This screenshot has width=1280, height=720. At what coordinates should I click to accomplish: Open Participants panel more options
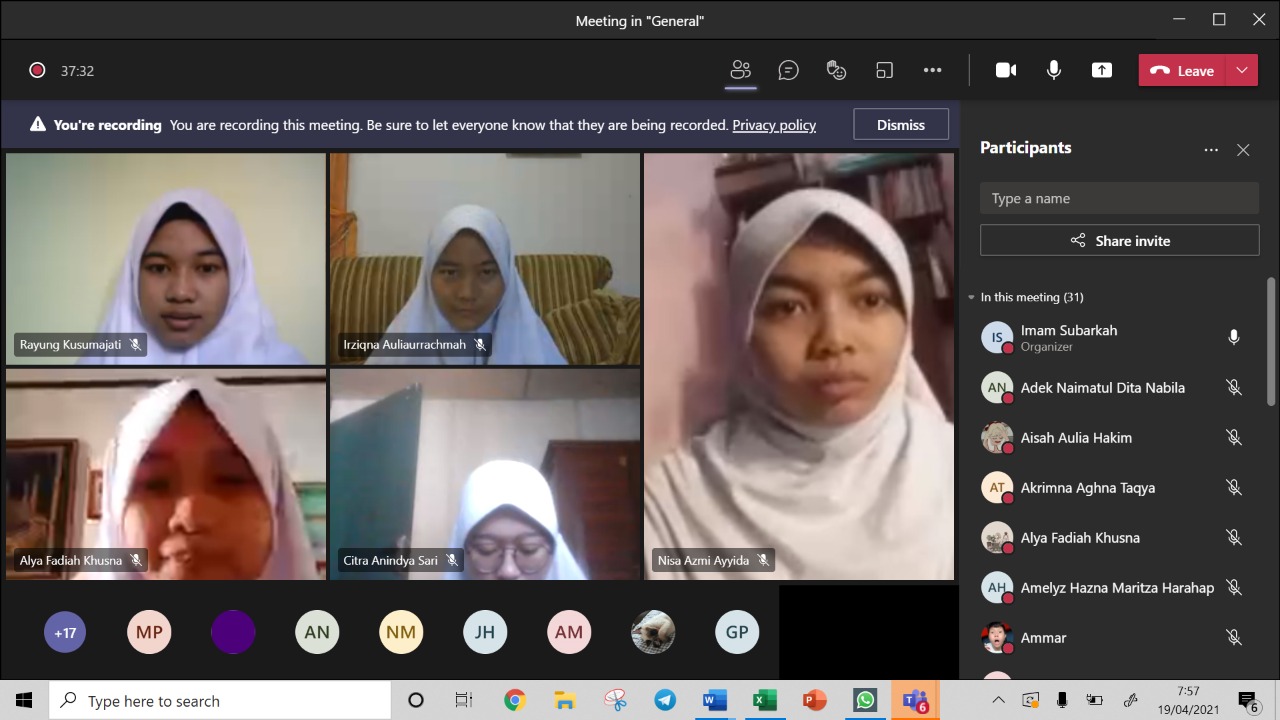1211,150
